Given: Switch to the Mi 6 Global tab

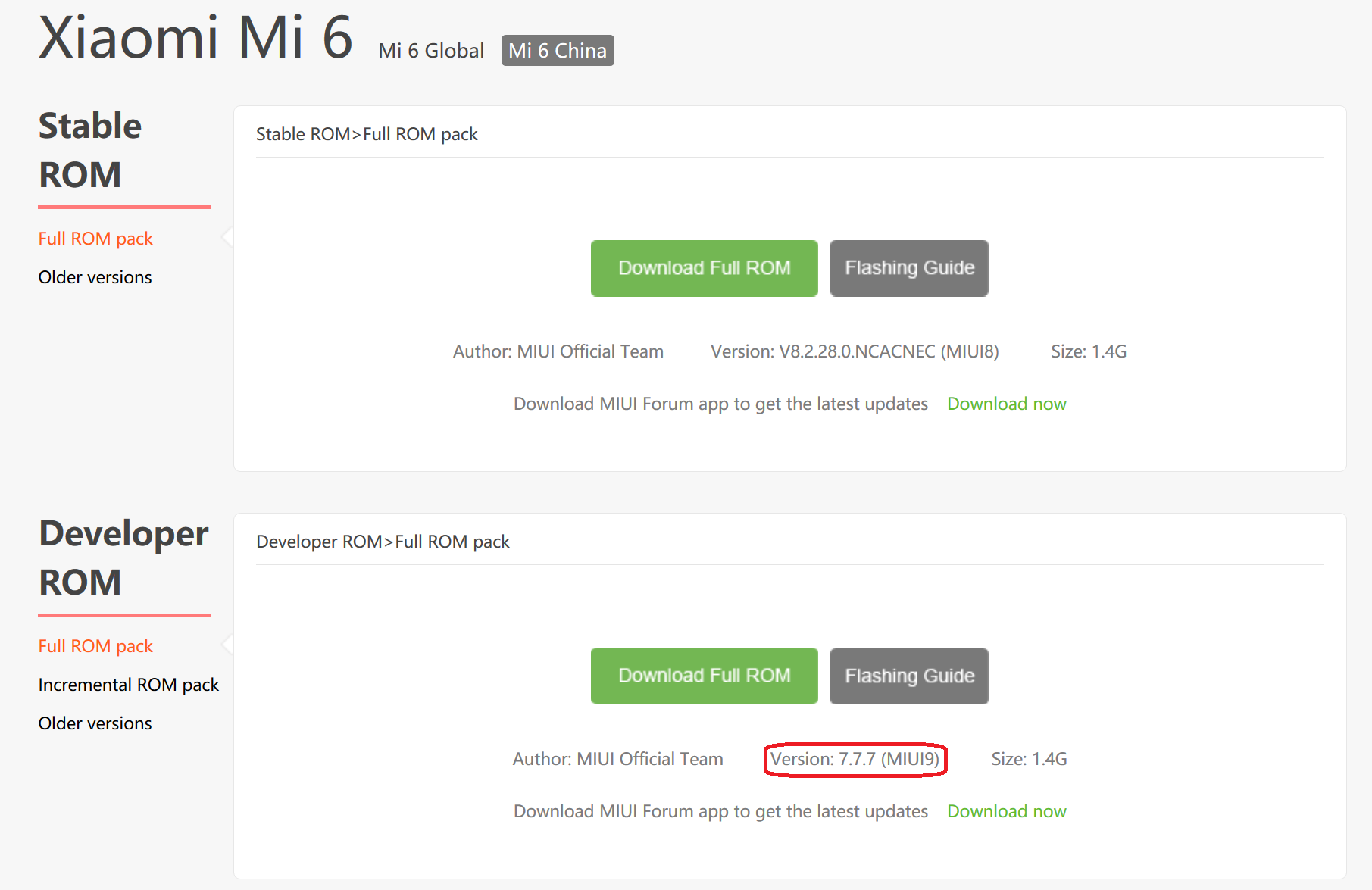Looking at the screenshot, I should [x=430, y=51].
